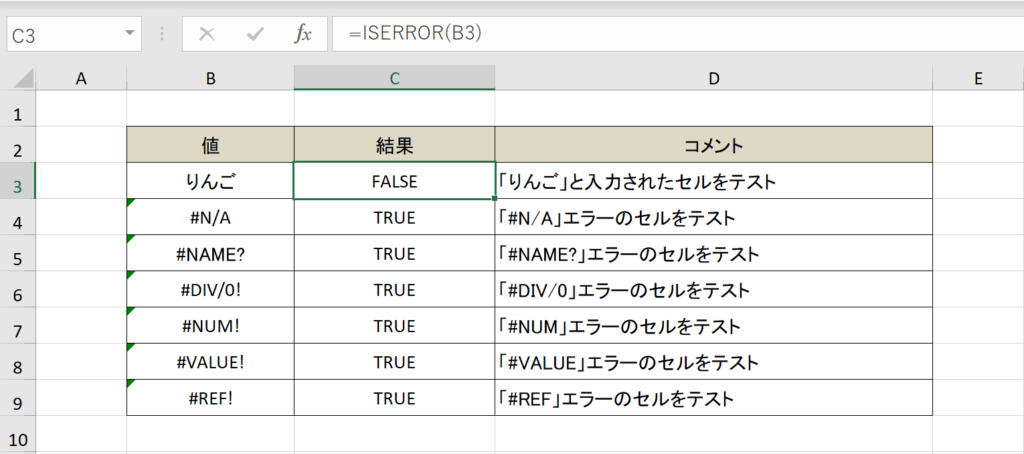Select column D header
The width and height of the screenshot is (1024, 454).
point(714,78)
